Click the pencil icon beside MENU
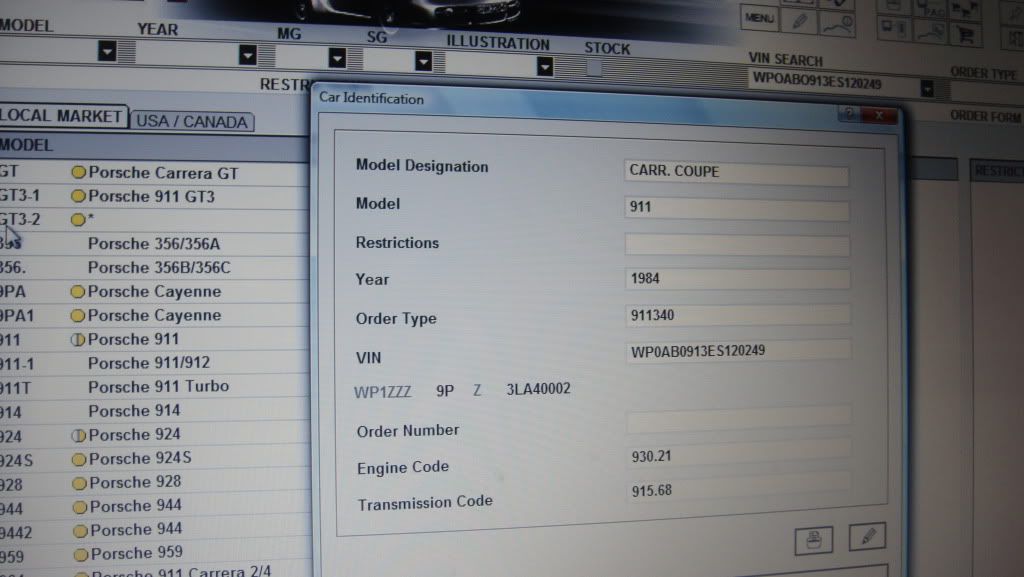The height and width of the screenshot is (577, 1024). pos(799,21)
